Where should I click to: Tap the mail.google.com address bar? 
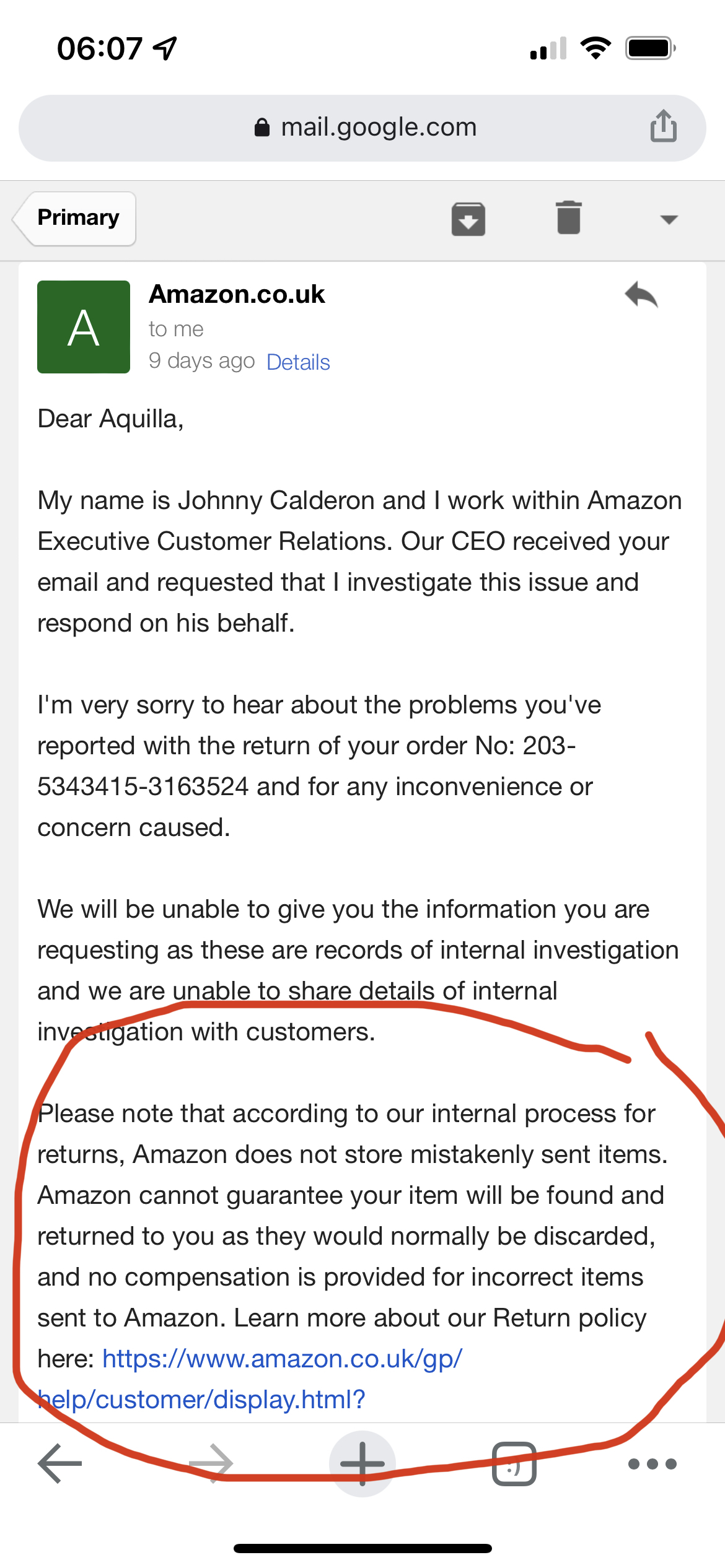(x=362, y=128)
